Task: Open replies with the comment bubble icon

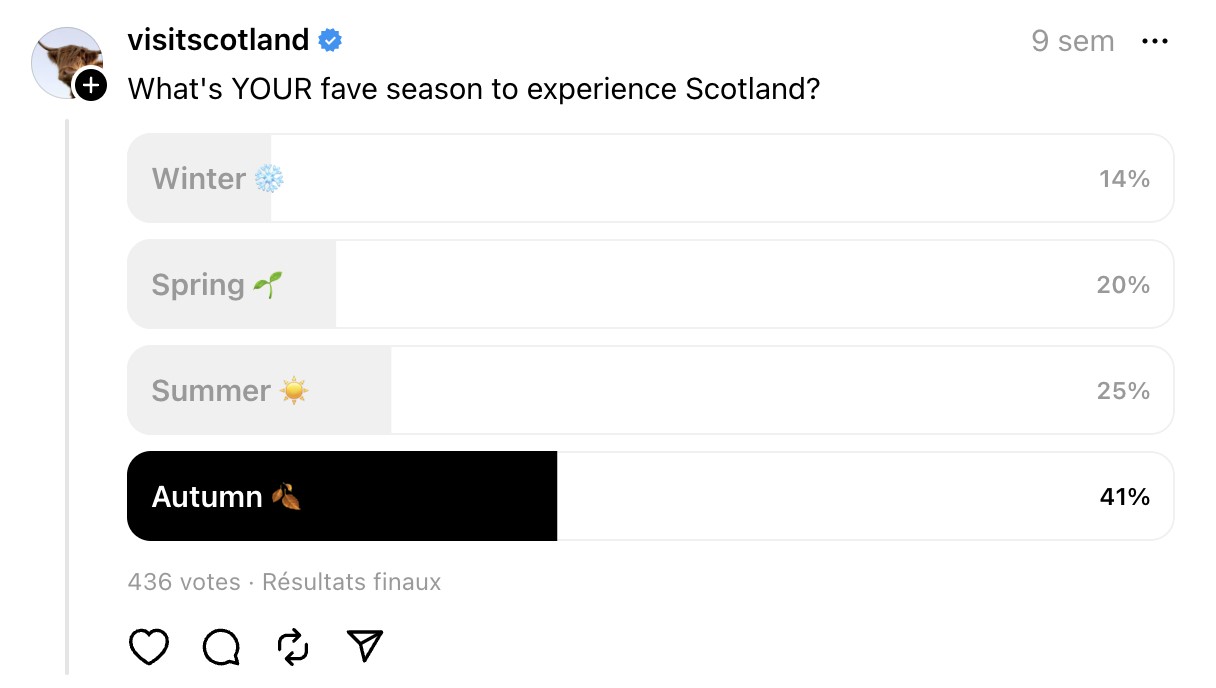Action: (x=221, y=647)
